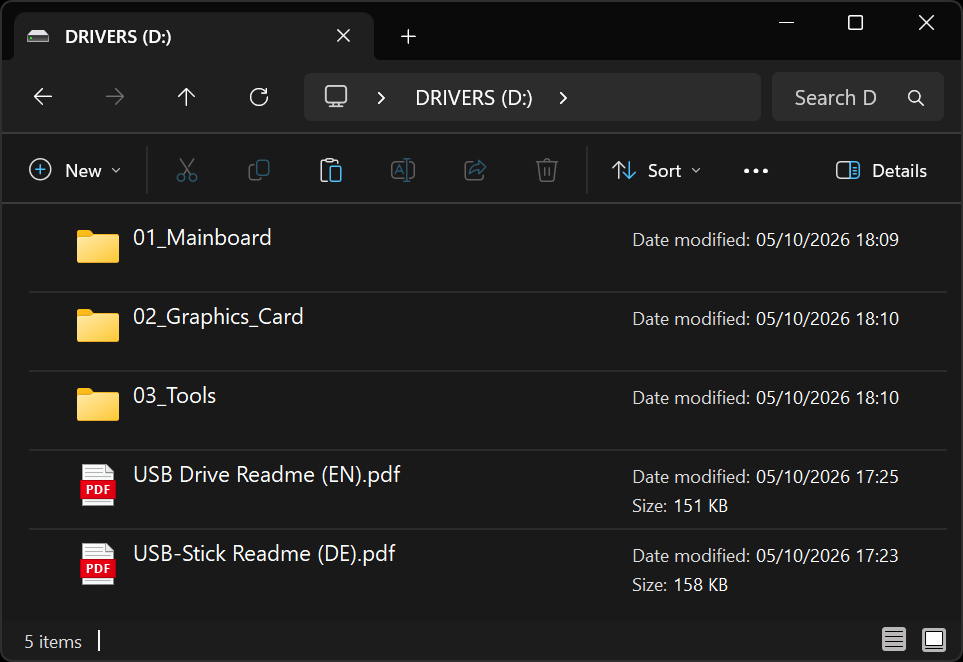Click PDF icon of USB Drive Readme (EN)
This screenshot has height=662, width=963.
[98, 485]
